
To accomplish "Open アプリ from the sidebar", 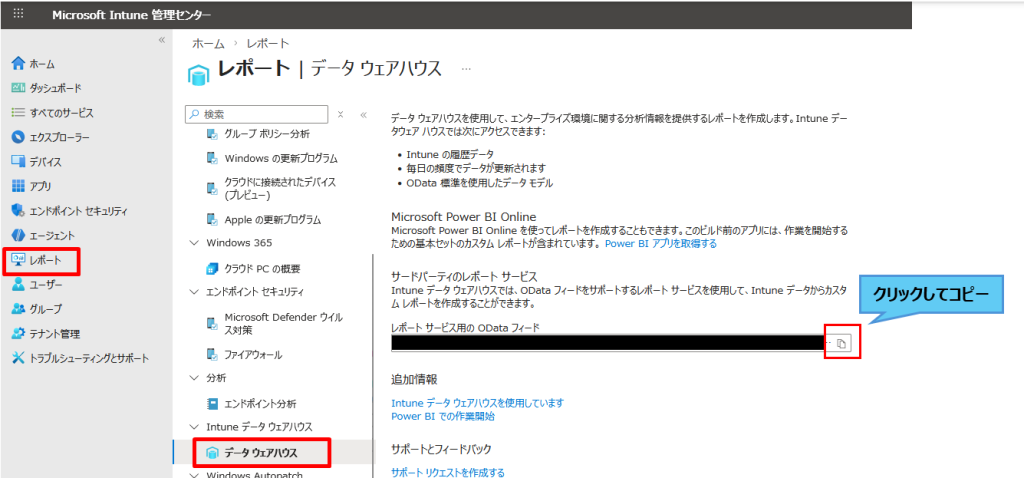I will pyautogui.click(x=40, y=186).
